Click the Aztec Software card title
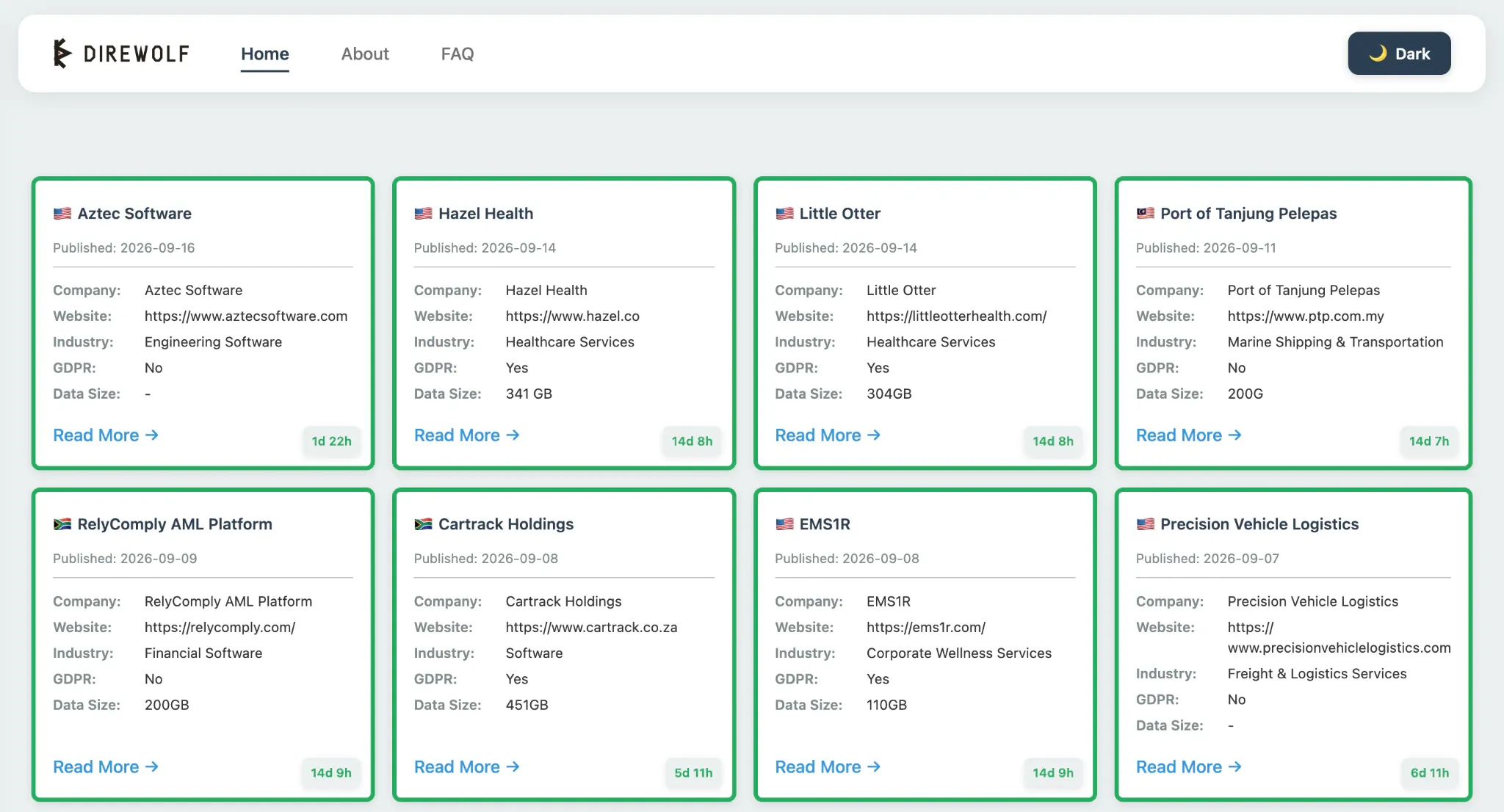Image resolution: width=1504 pixels, height=812 pixels. [x=134, y=214]
